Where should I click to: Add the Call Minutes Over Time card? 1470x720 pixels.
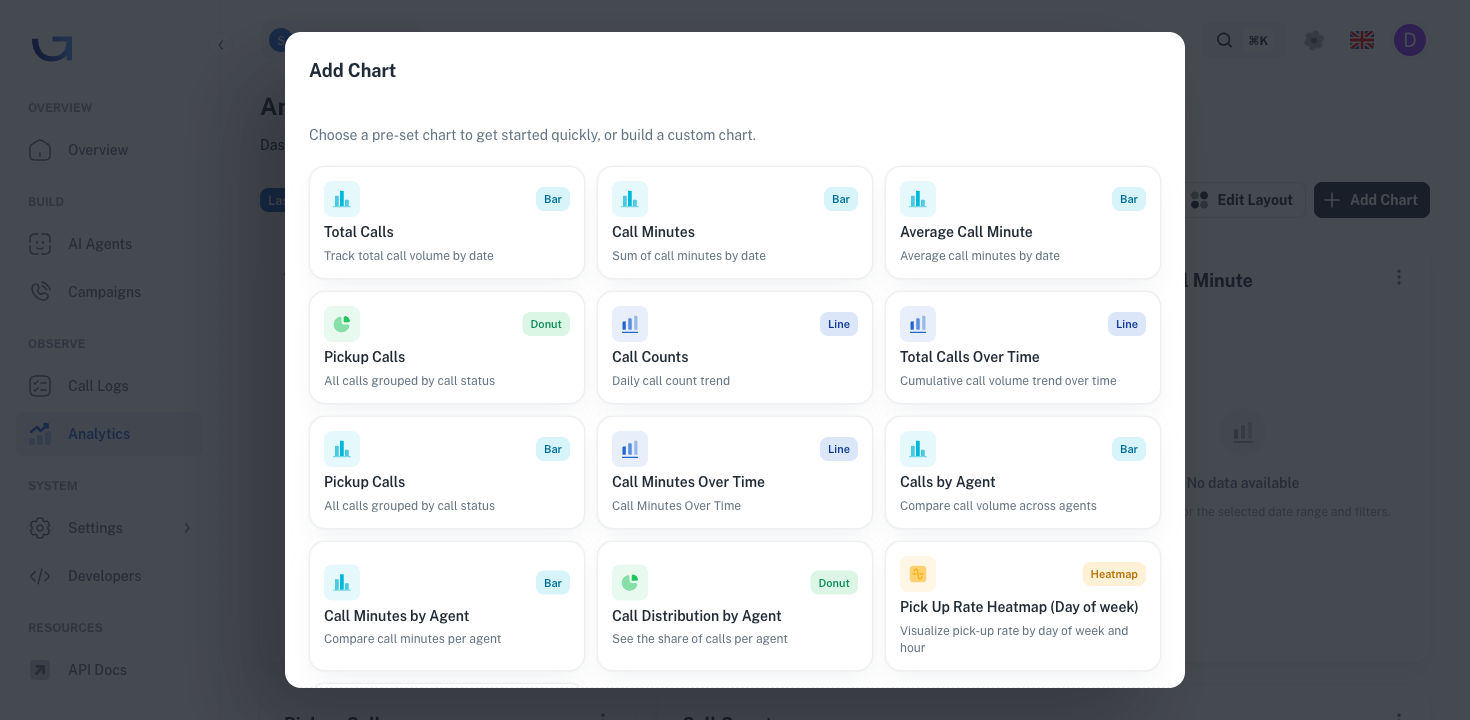pos(735,473)
